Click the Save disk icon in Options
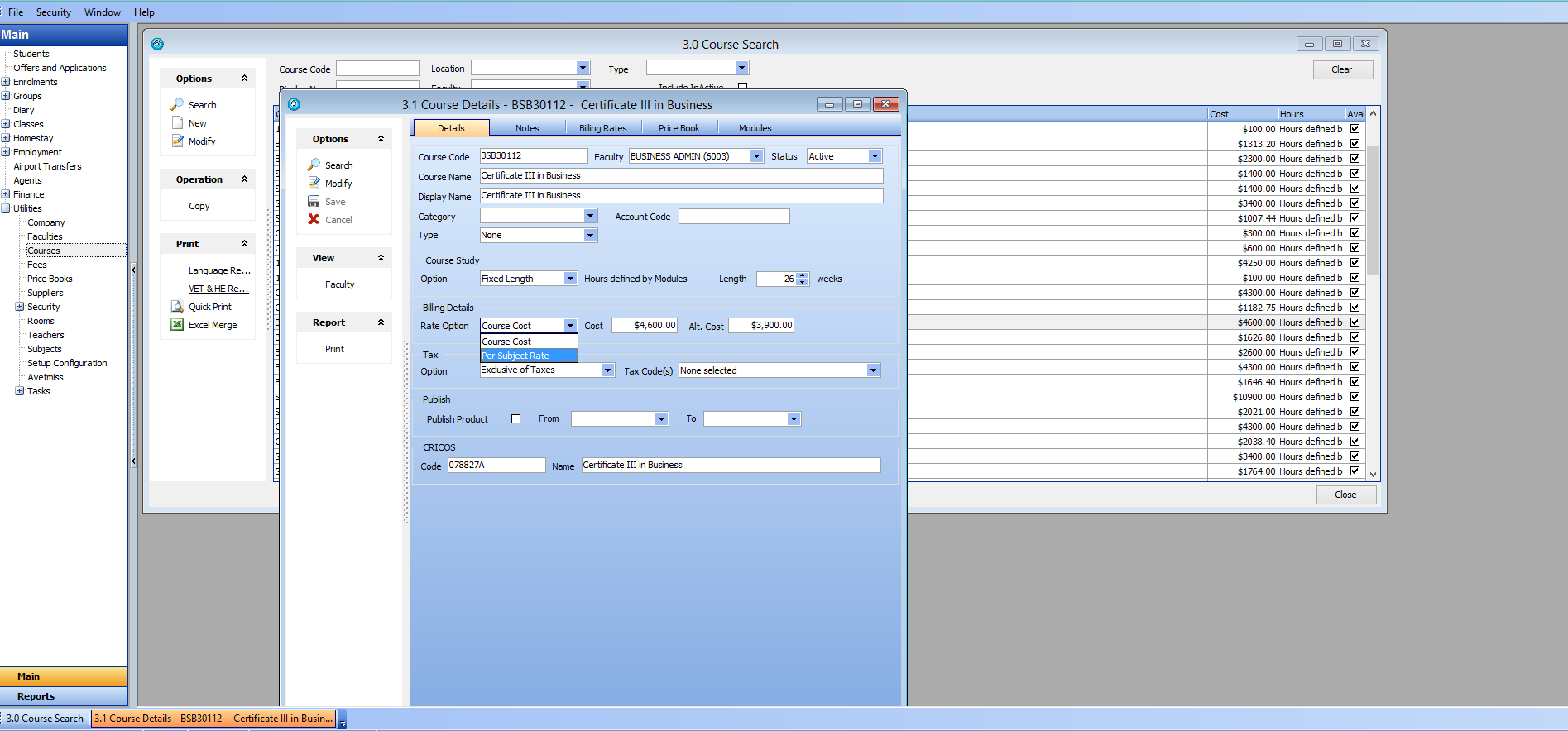Viewport: 1568px width, 731px height. [314, 202]
